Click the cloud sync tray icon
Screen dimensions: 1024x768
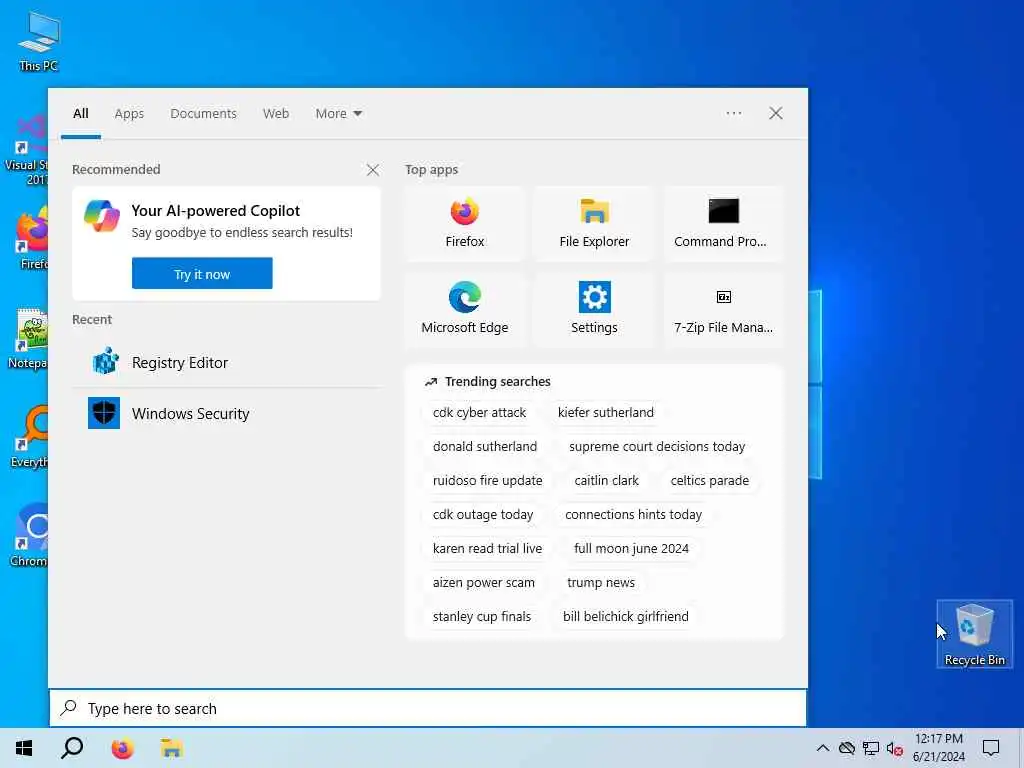(847, 748)
